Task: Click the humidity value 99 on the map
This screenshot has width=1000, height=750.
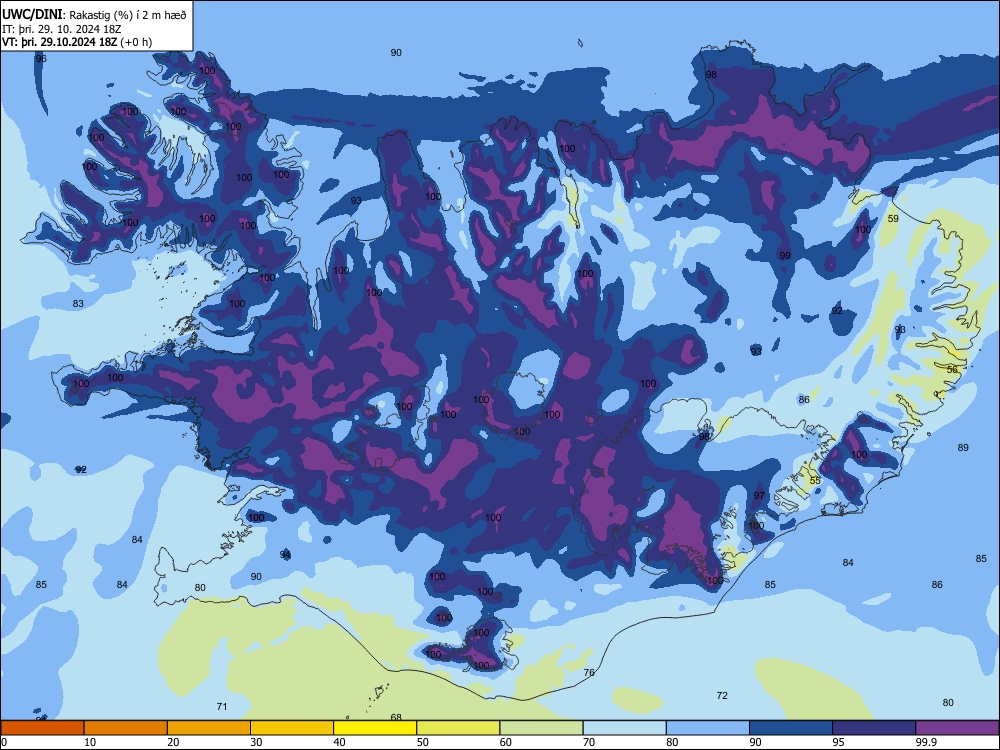Action: pyautogui.click(x=785, y=256)
